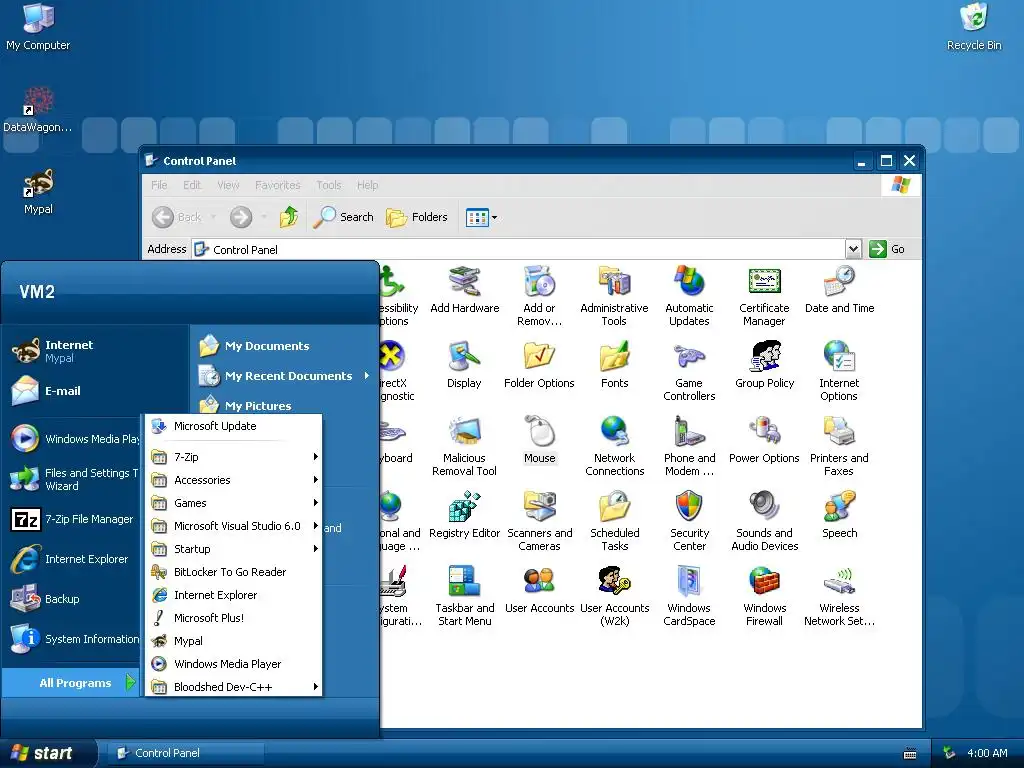Launch Microsoft Plus! from programs menu
The width and height of the screenshot is (1024, 768).
234,618
